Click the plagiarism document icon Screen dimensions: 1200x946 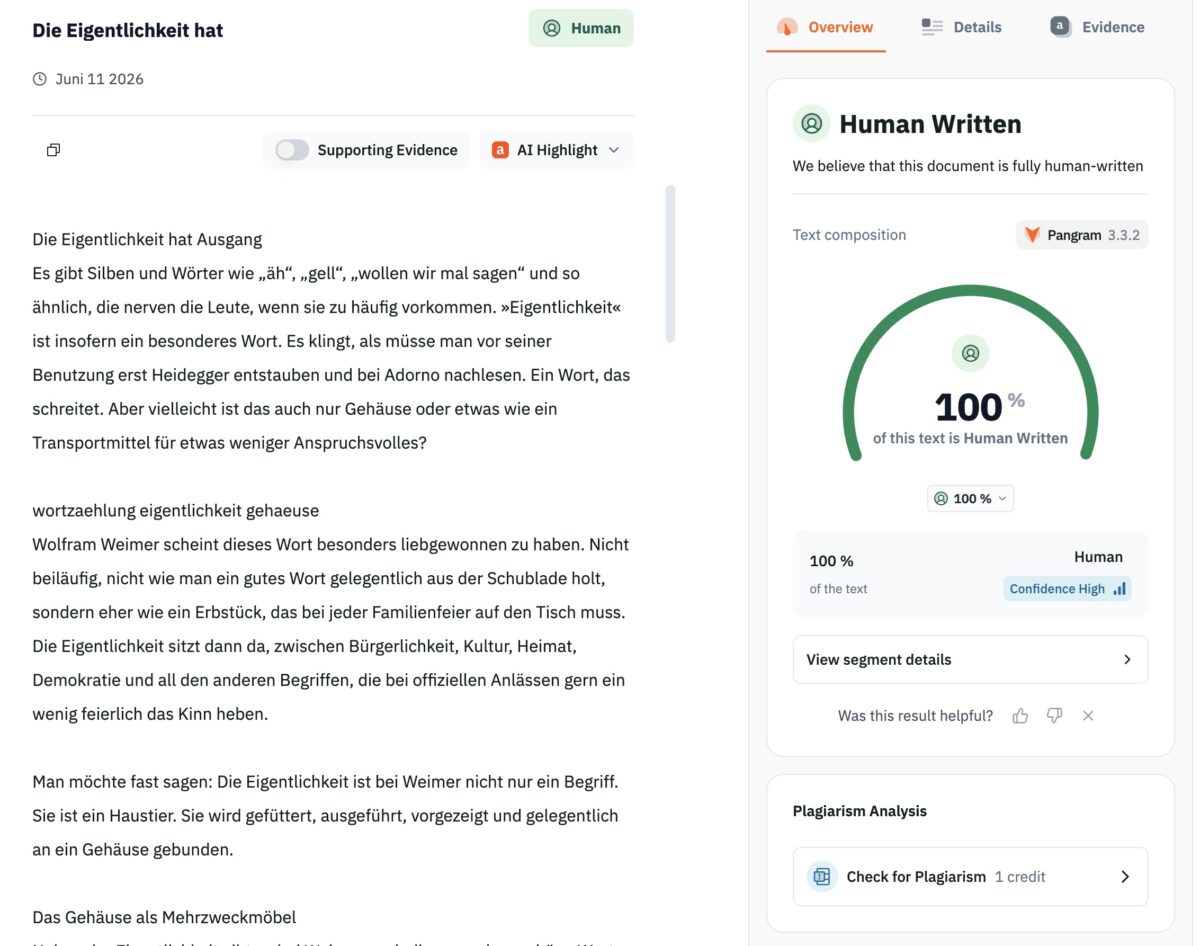click(822, 876)
